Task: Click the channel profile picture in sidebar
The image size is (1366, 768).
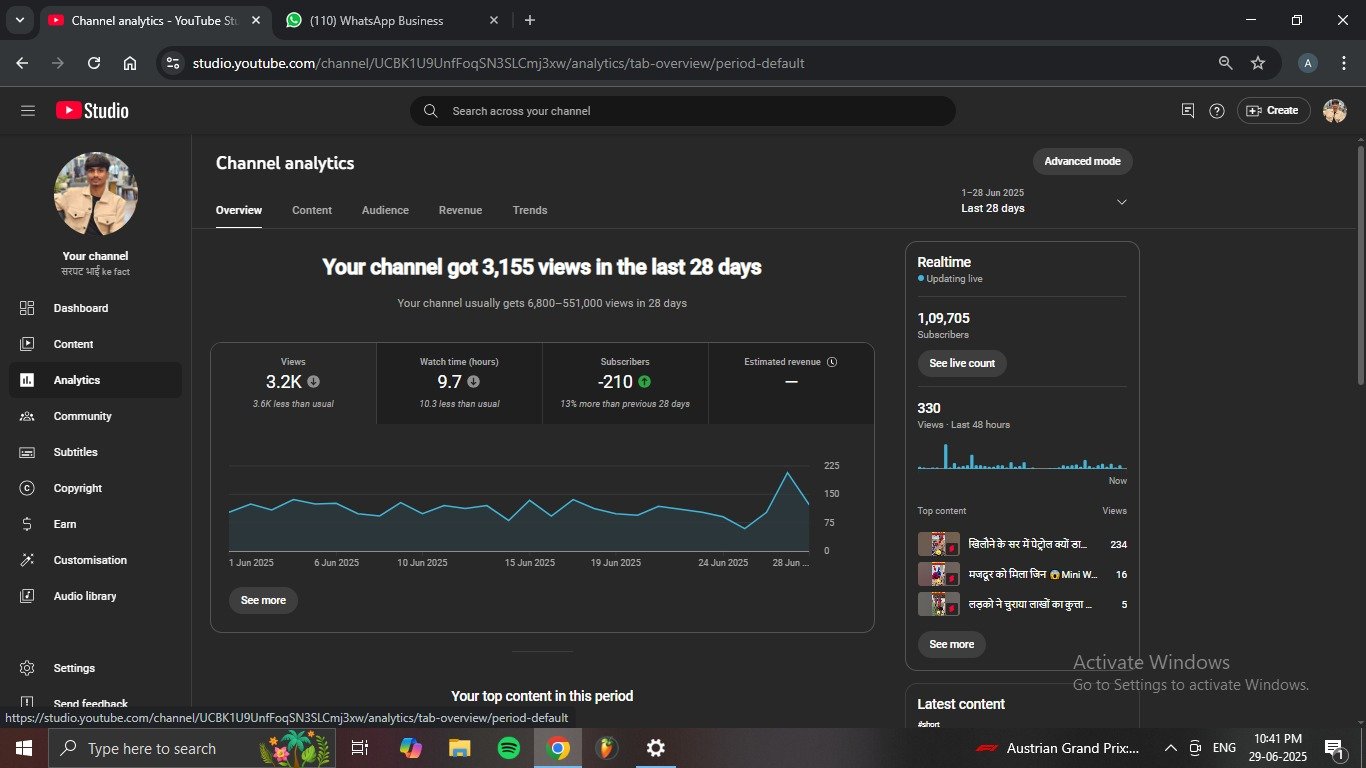Action: [x=95, y=194]
